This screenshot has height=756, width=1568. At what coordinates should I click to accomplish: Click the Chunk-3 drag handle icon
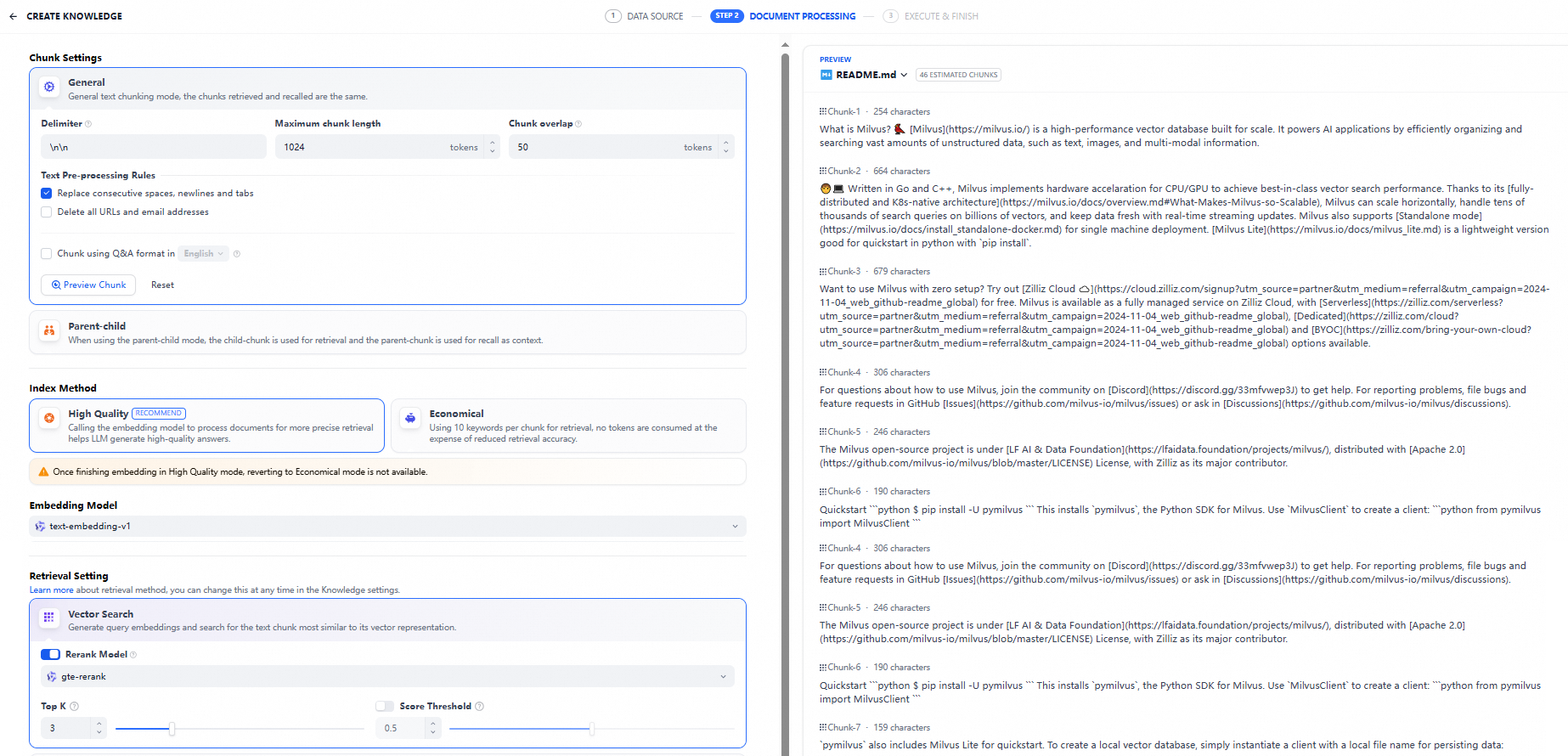tap(823, 271)
